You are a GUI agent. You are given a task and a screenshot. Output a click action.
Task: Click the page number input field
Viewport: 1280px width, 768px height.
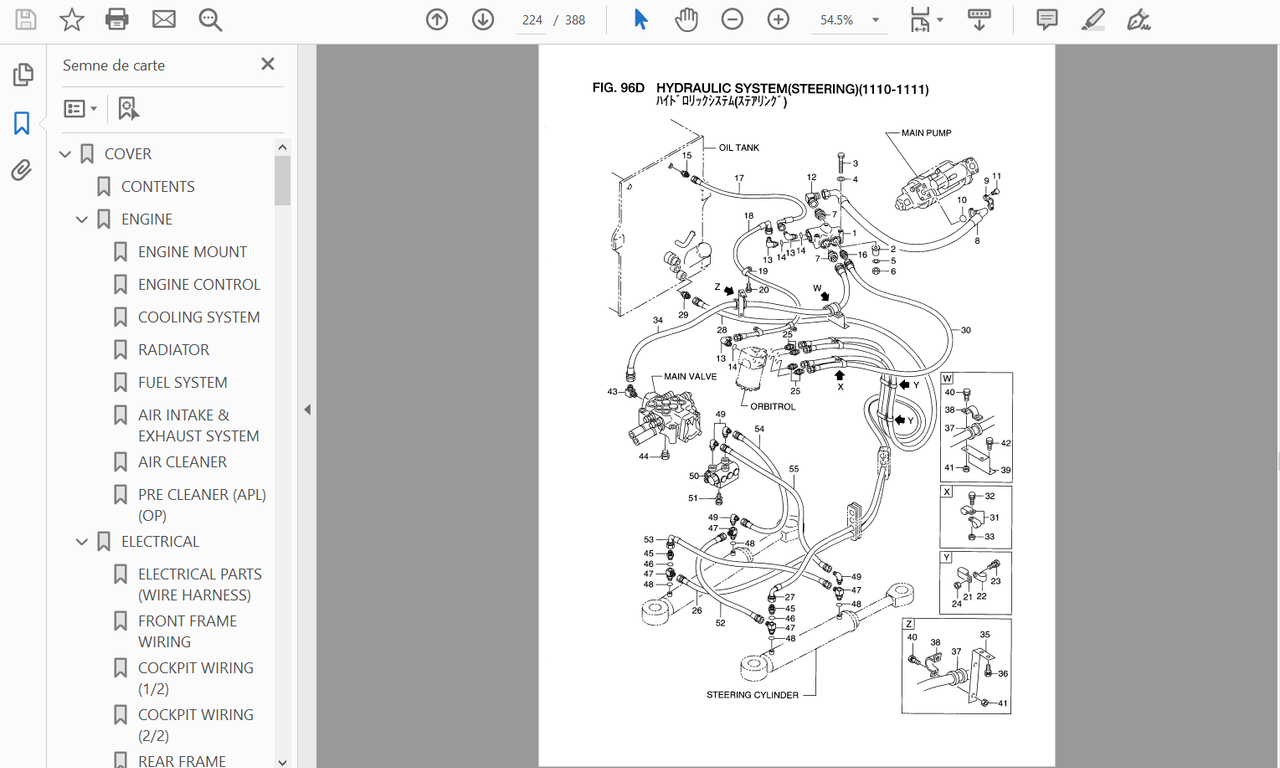(532, 20)
